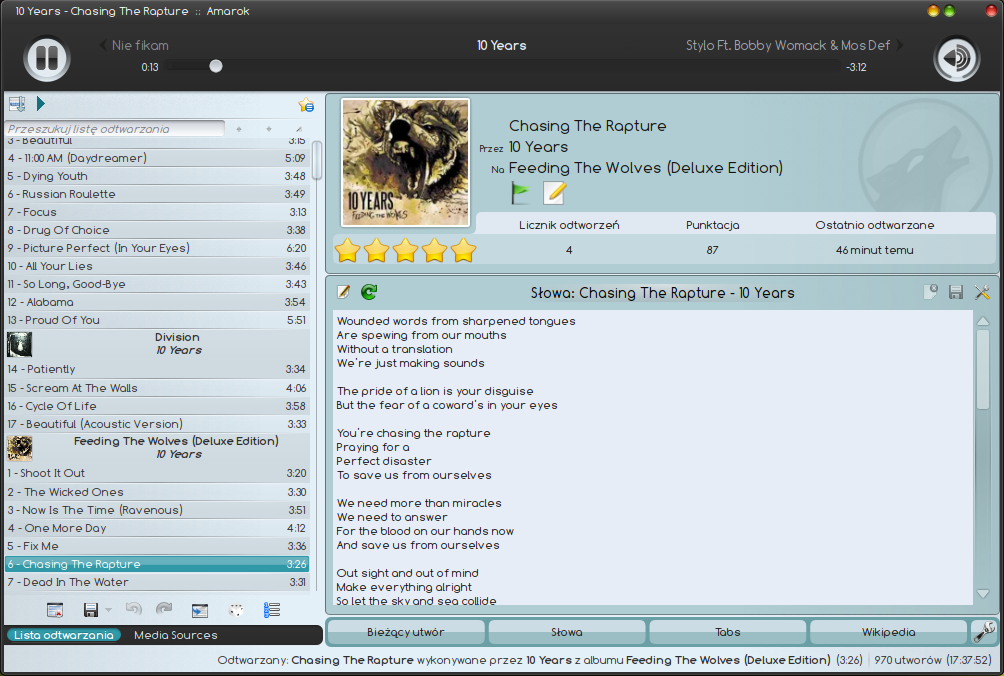Image resolution: width=1004 pixels, height=676 pixels.
Task: Select track 1 - Shoot It Out
Action: [x=157, y=473]
